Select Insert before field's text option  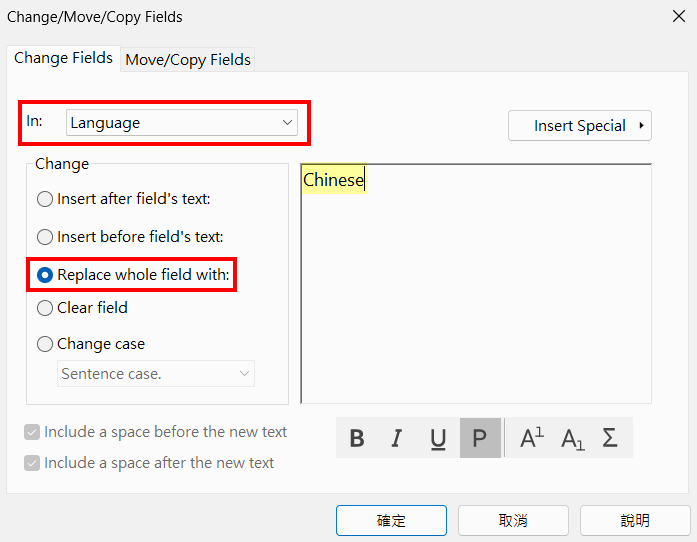point(130,237)
